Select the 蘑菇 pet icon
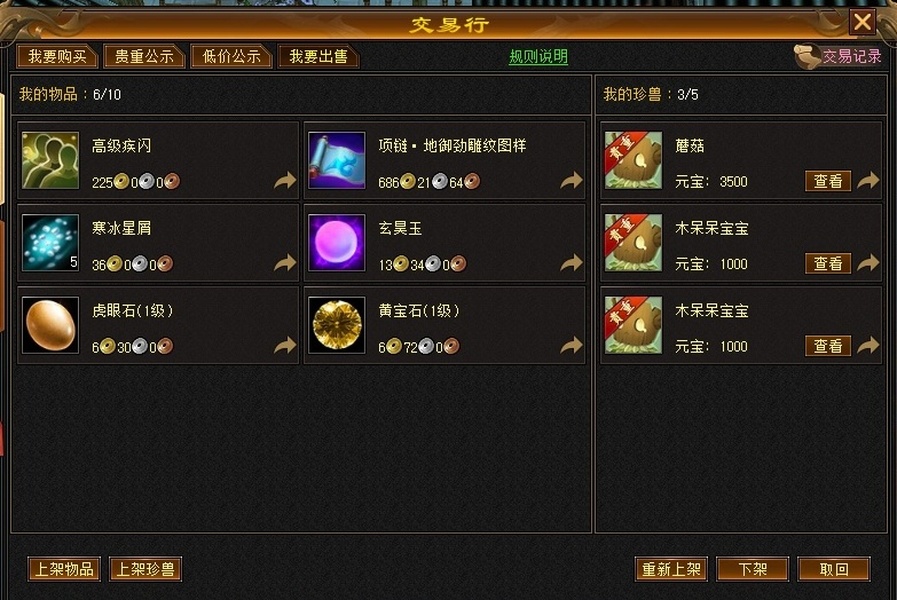This screenshot has height=600, width=897. (x=633, y=160)
